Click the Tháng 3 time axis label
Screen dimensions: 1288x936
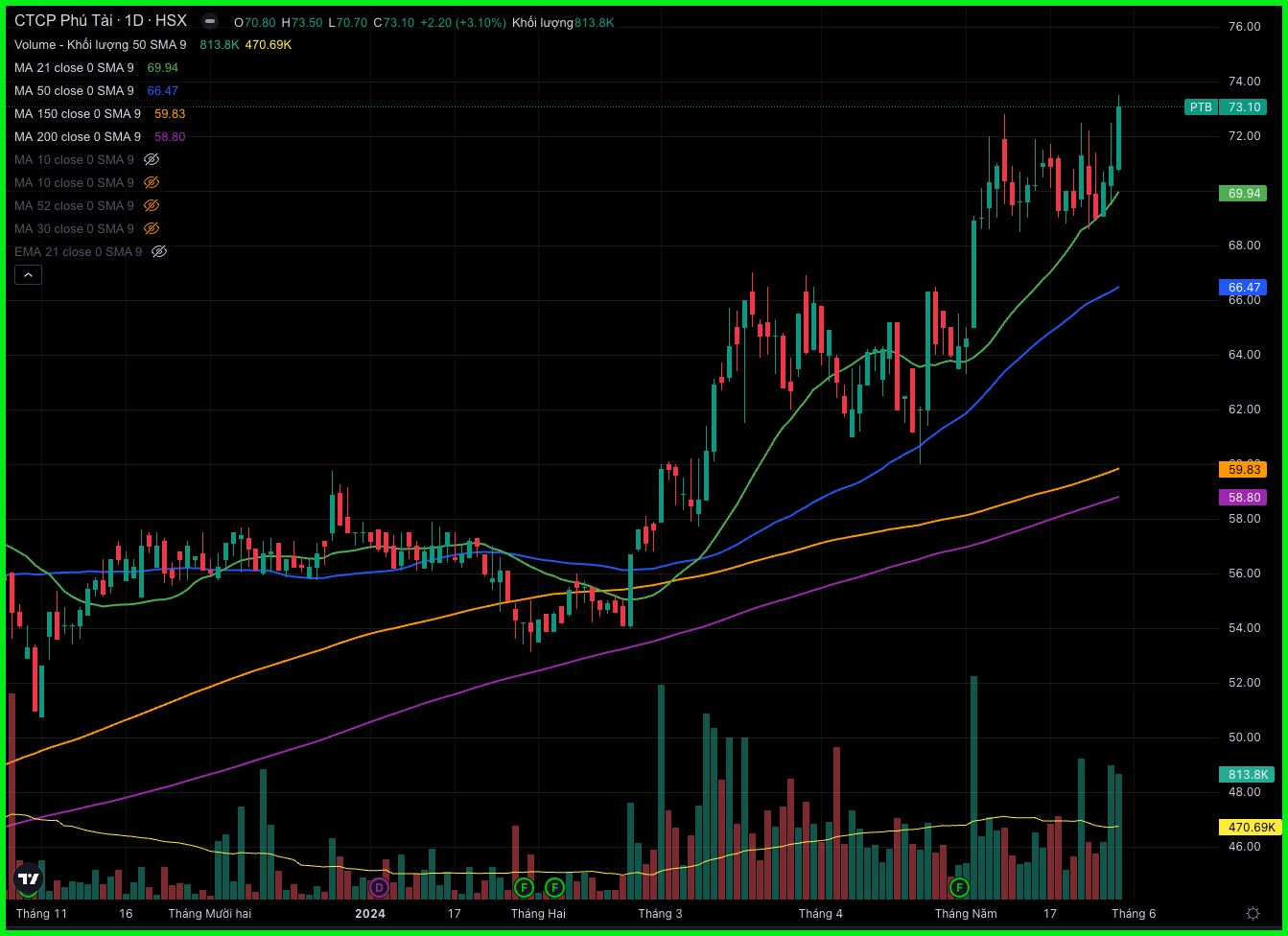pyautogui.click(x=660, y=914)
